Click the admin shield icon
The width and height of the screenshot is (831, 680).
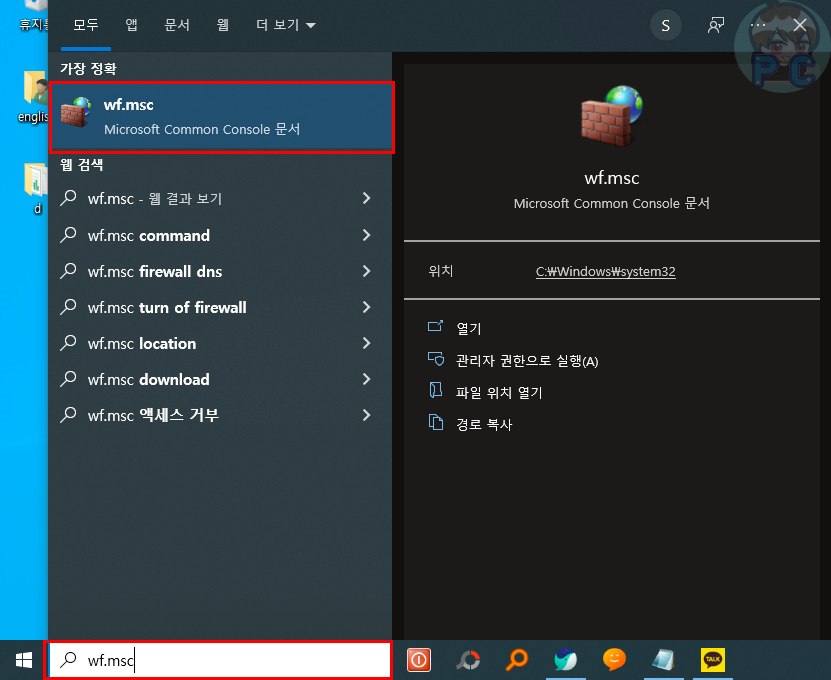pos(436,359)
